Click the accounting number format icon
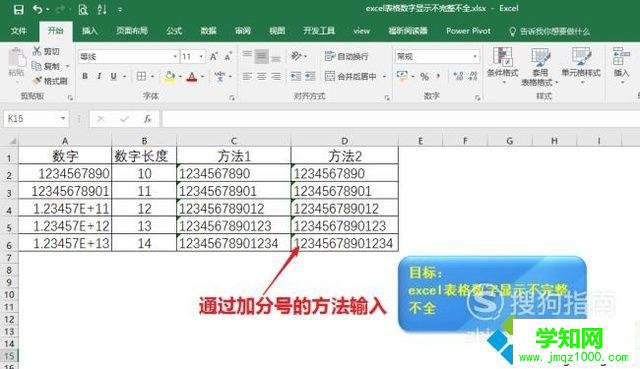Screen dimensions: 640x369 [x=402, y=76]
